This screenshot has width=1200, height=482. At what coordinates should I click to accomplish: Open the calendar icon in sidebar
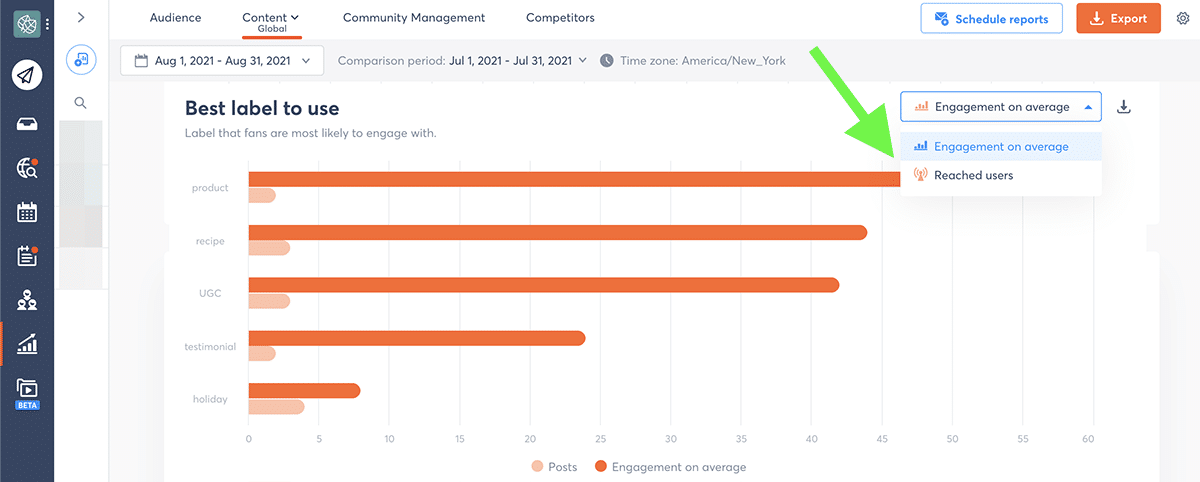tap(27, 212)
